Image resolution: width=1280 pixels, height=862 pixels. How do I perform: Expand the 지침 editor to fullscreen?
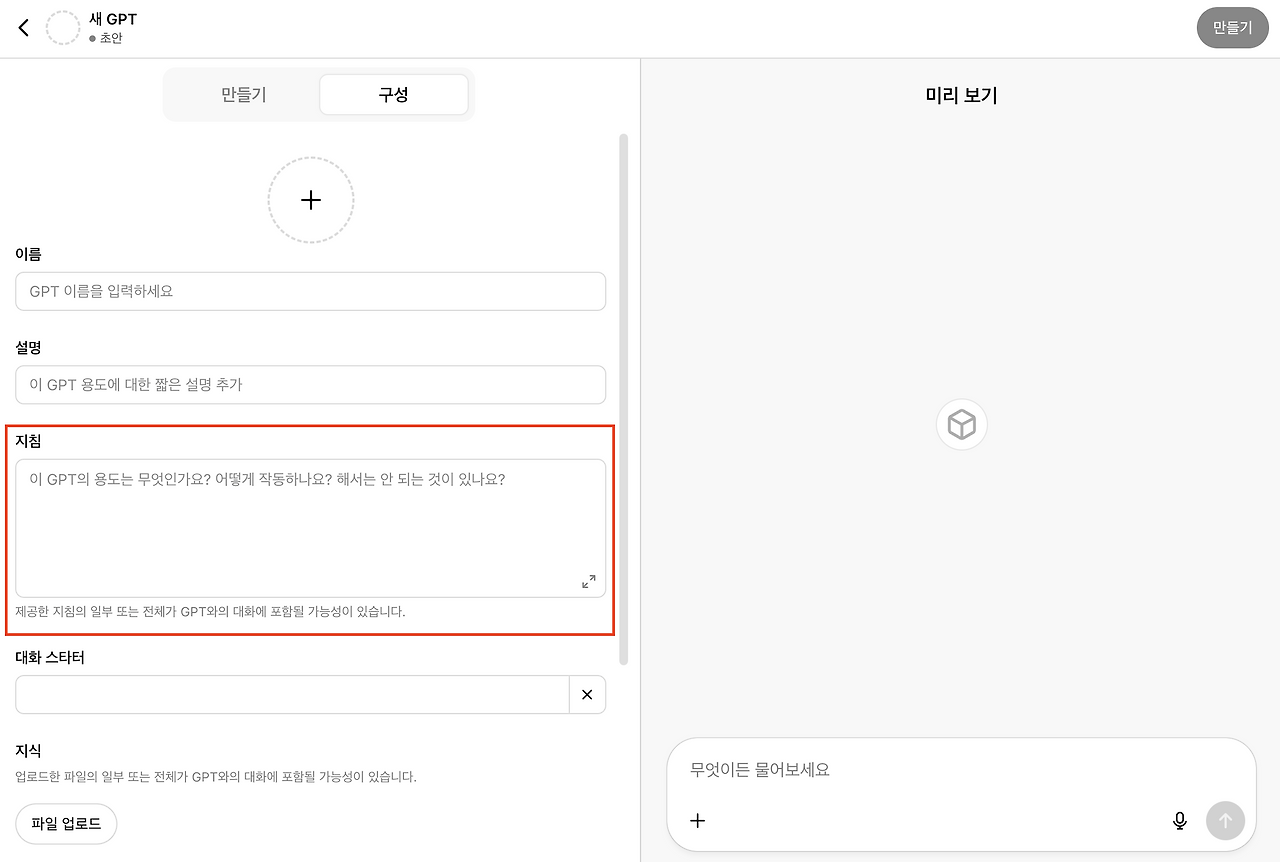coord(588,580)
